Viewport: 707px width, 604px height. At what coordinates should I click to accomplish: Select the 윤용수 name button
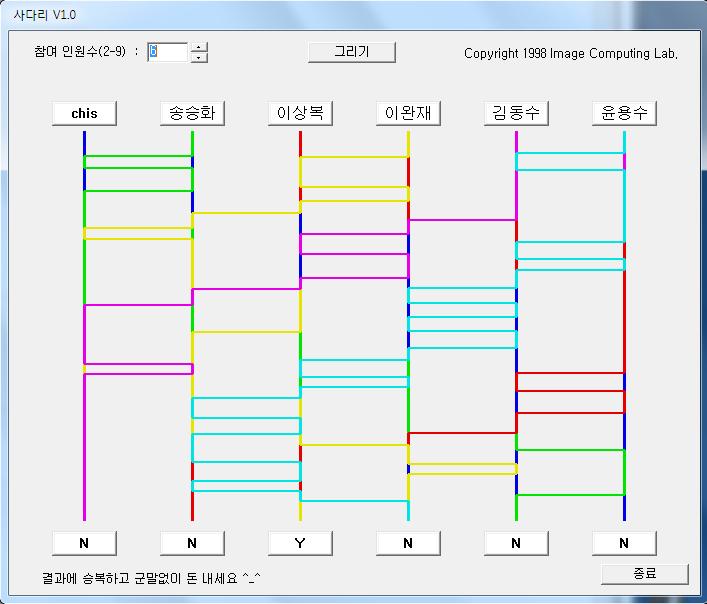click(x=624, y=113)
